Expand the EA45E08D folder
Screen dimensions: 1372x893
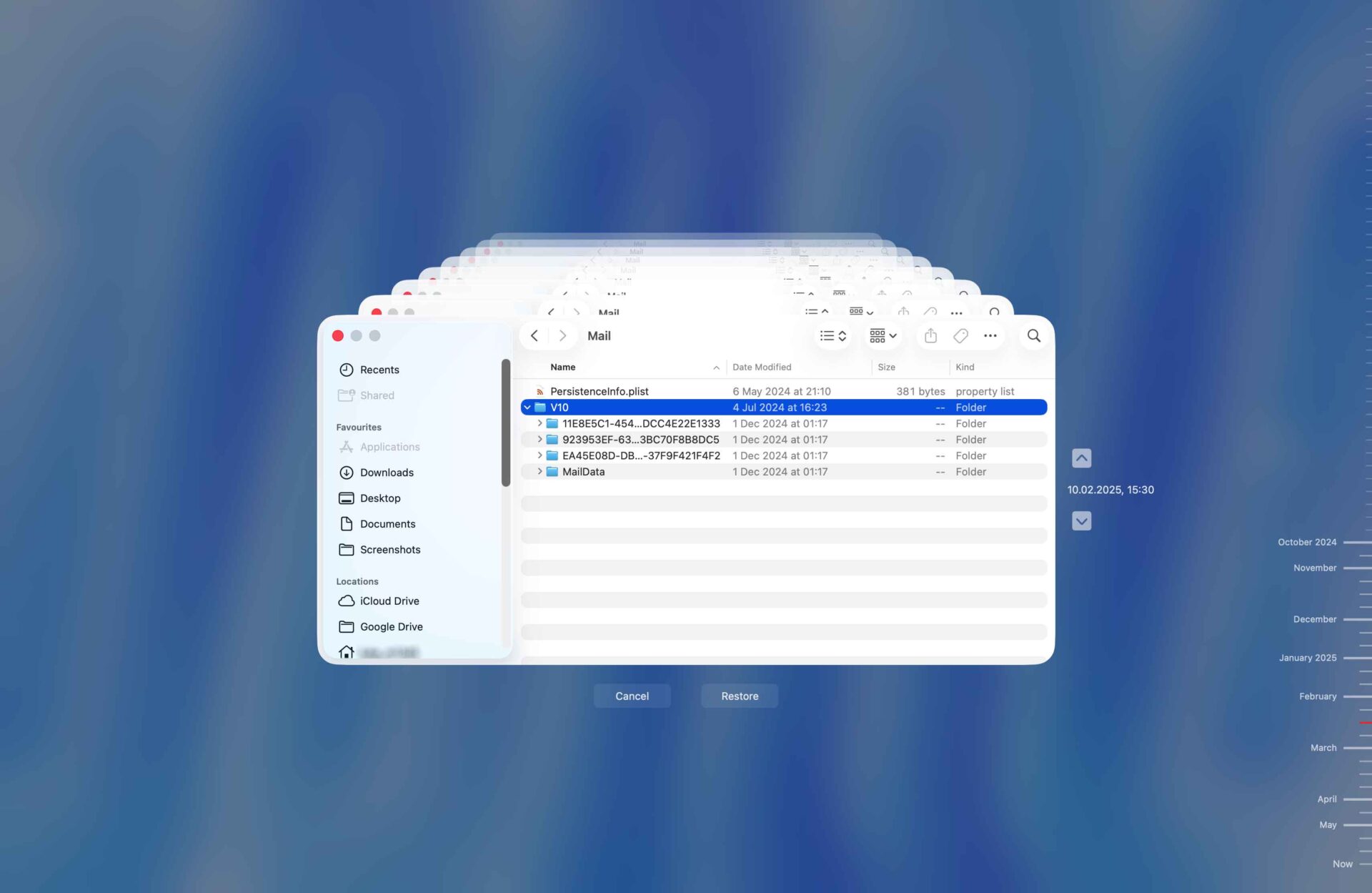[540, 455]
